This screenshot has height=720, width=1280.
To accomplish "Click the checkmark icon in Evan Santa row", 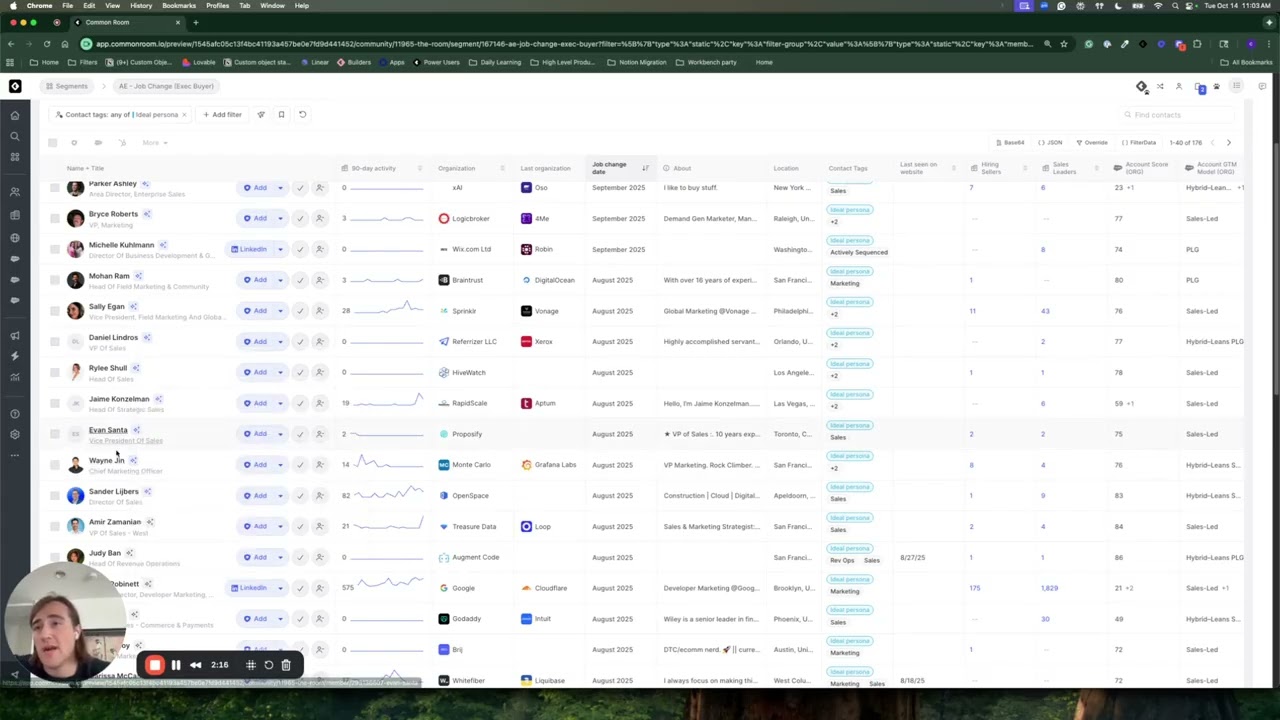I will [x=300, y=434].
